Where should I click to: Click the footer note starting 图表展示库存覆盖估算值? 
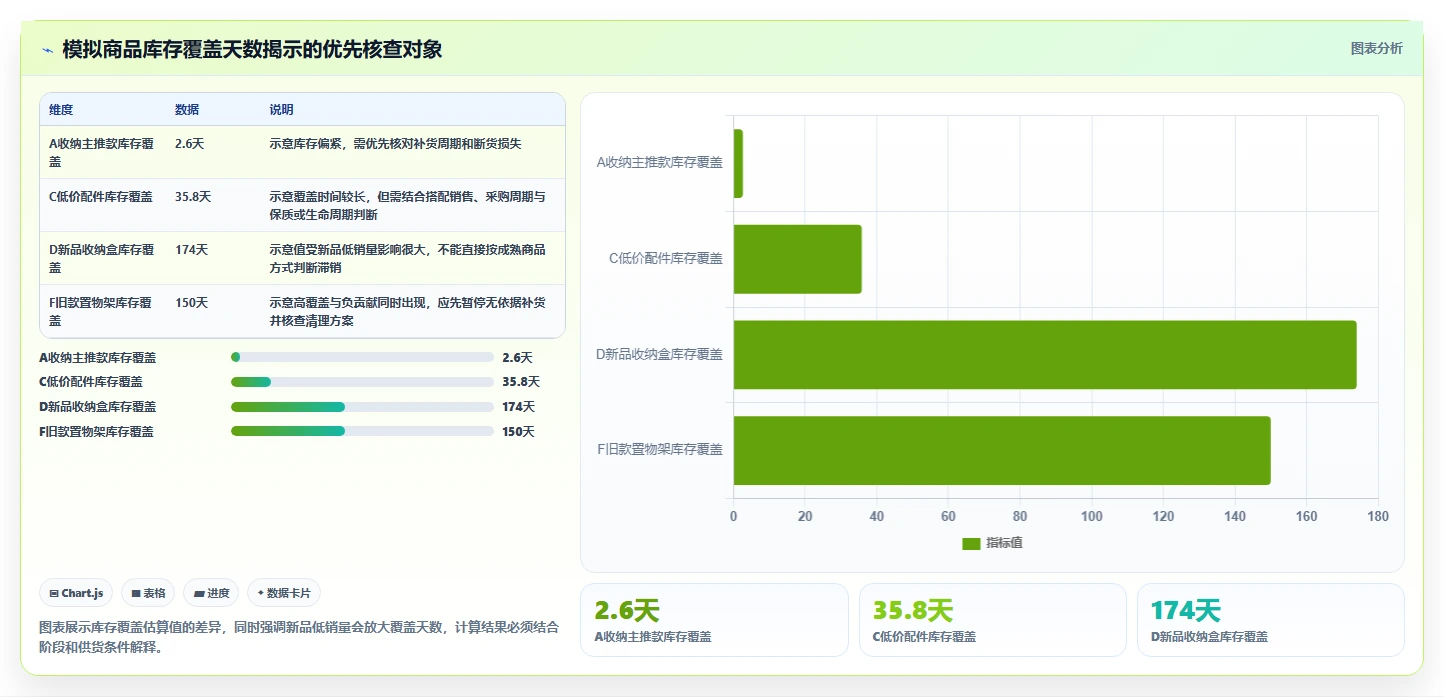299,637
